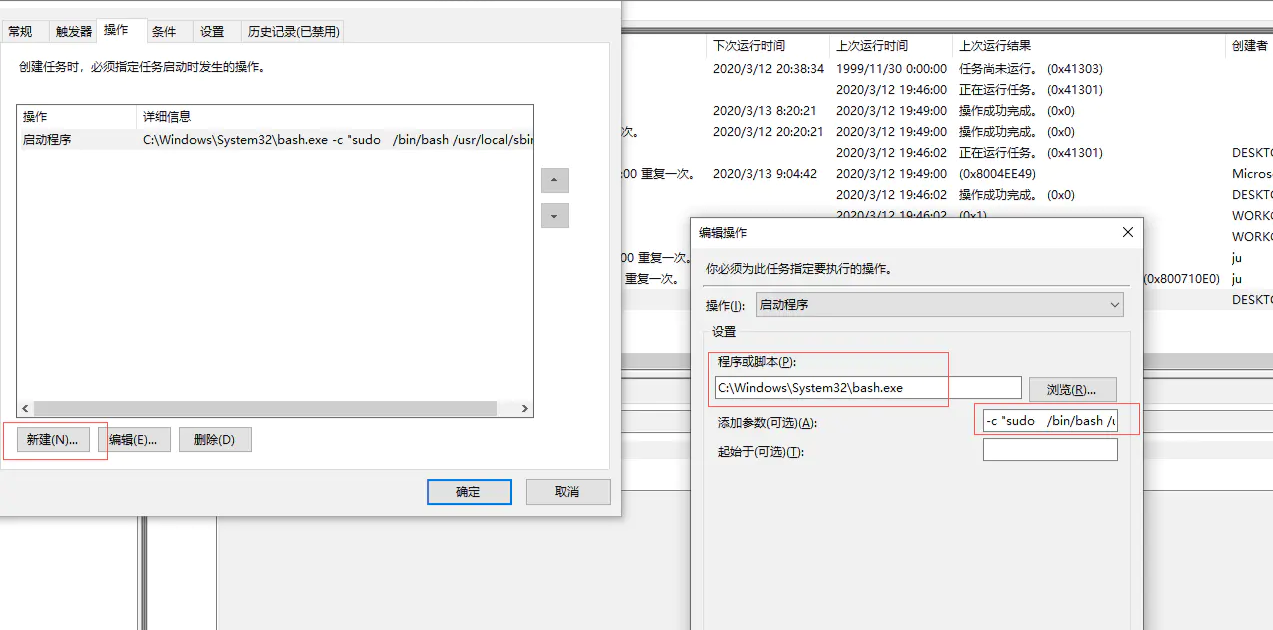
Task: Click the 程序或脚本 input field
Action: point(868,388)
